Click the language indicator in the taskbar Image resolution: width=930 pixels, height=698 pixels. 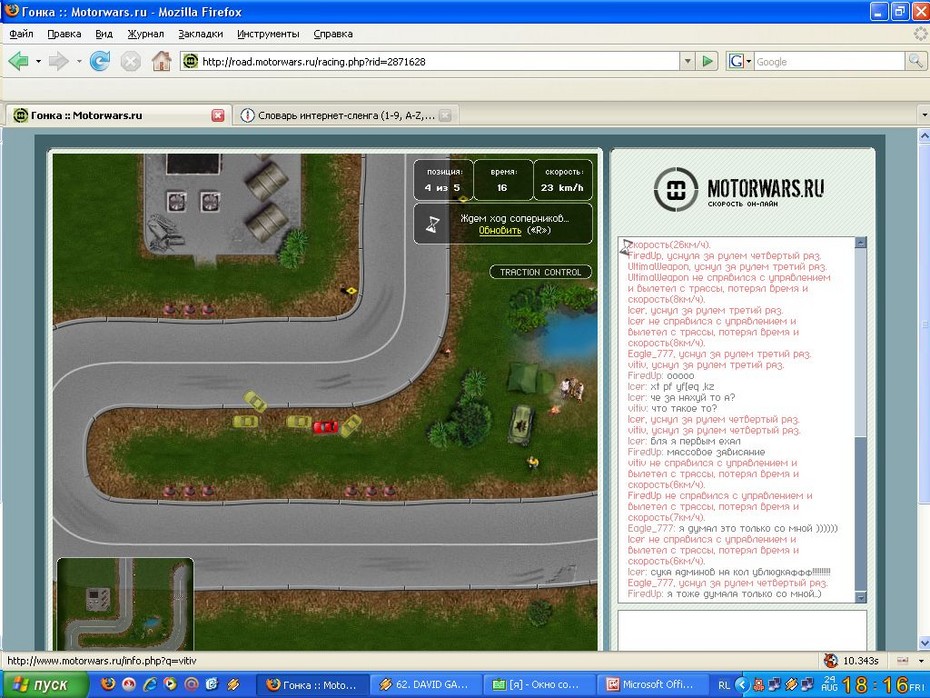pos(724,685)
